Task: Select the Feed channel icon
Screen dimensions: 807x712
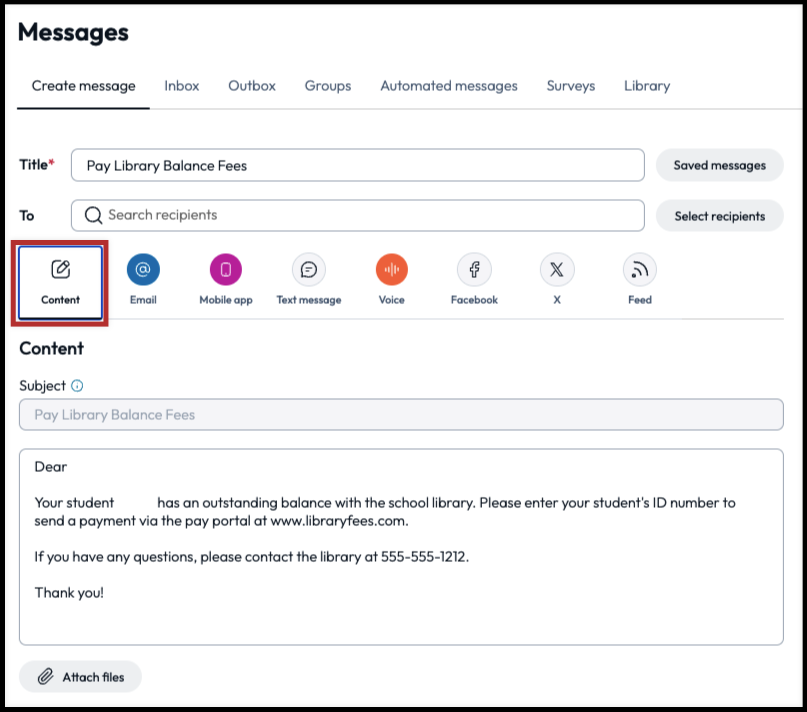Action: (638, 268)
